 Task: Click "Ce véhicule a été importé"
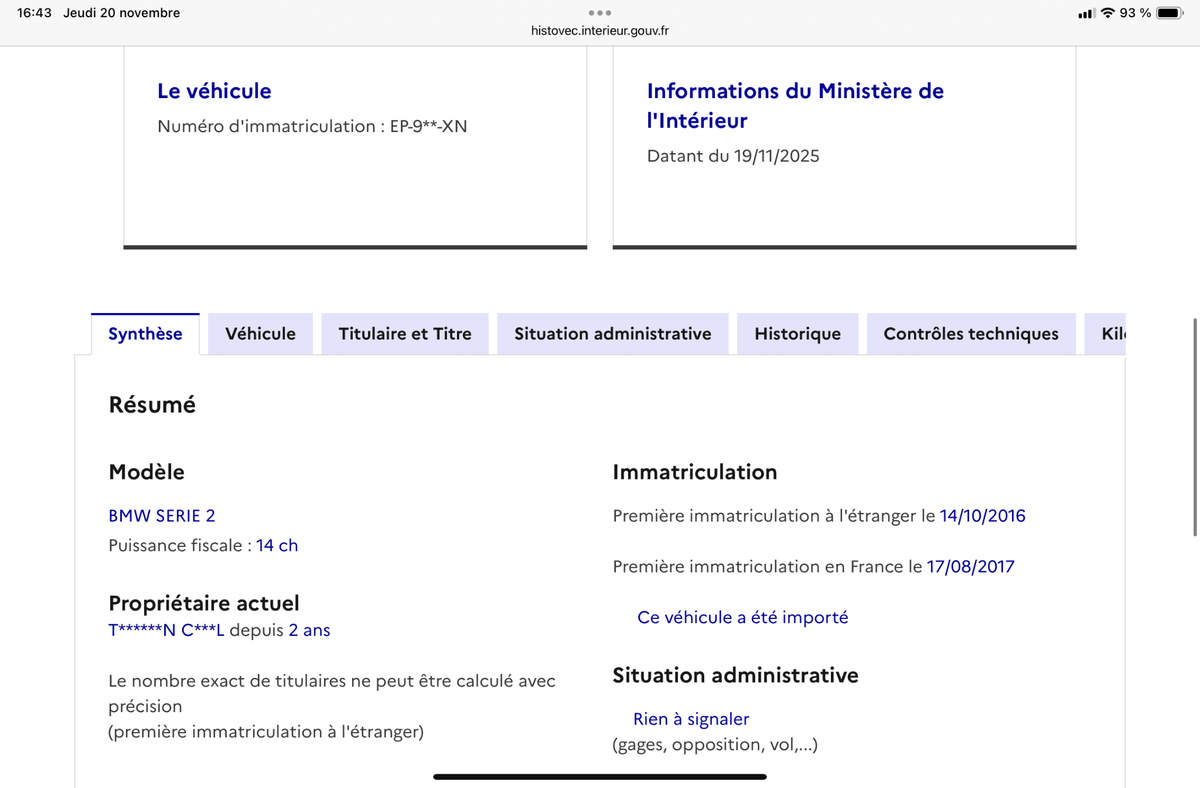(x=742, y=618)
